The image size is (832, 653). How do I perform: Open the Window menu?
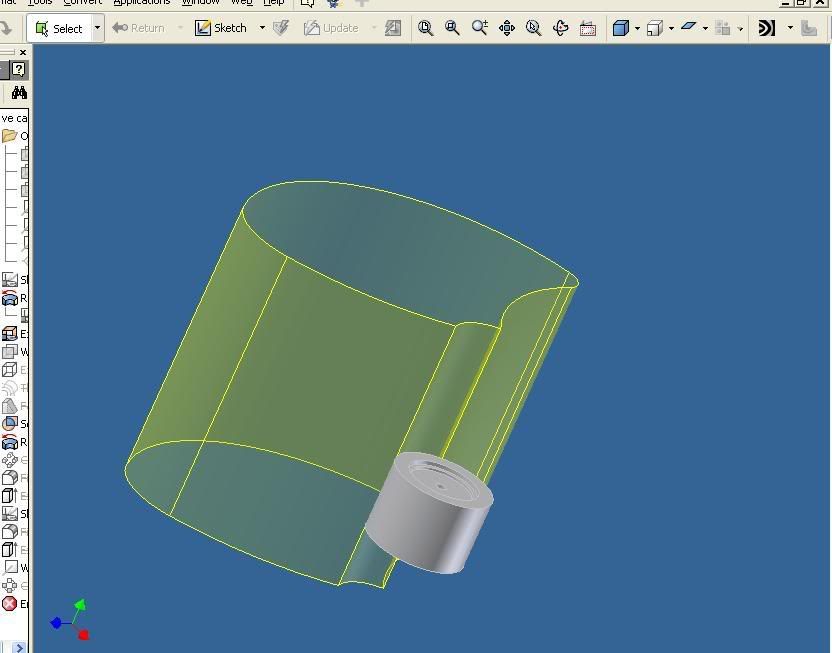coord(201,3)
